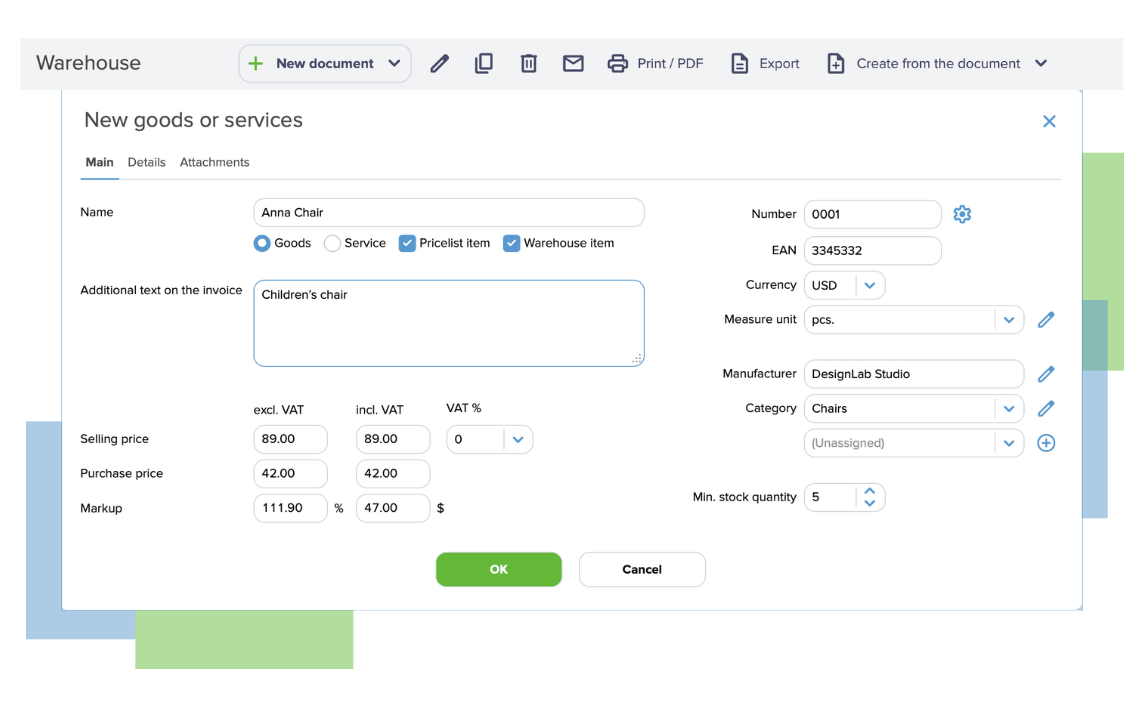Open number settings gear icon

coord(962,214)
